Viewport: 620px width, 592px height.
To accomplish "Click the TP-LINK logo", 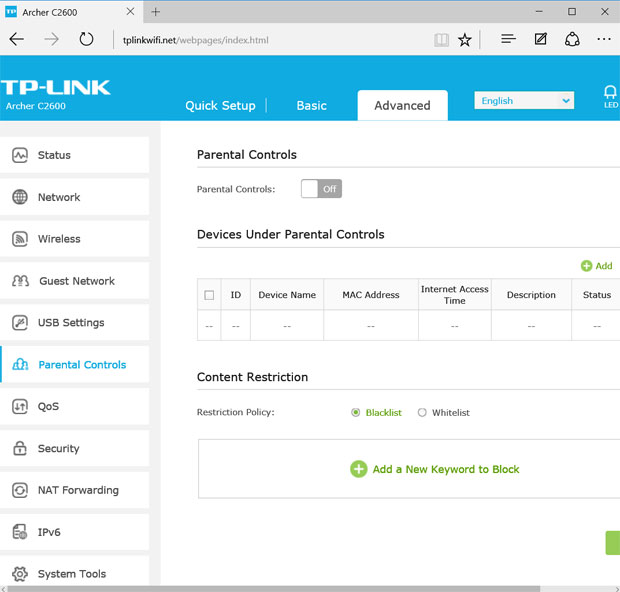I will tap(55, 87).
